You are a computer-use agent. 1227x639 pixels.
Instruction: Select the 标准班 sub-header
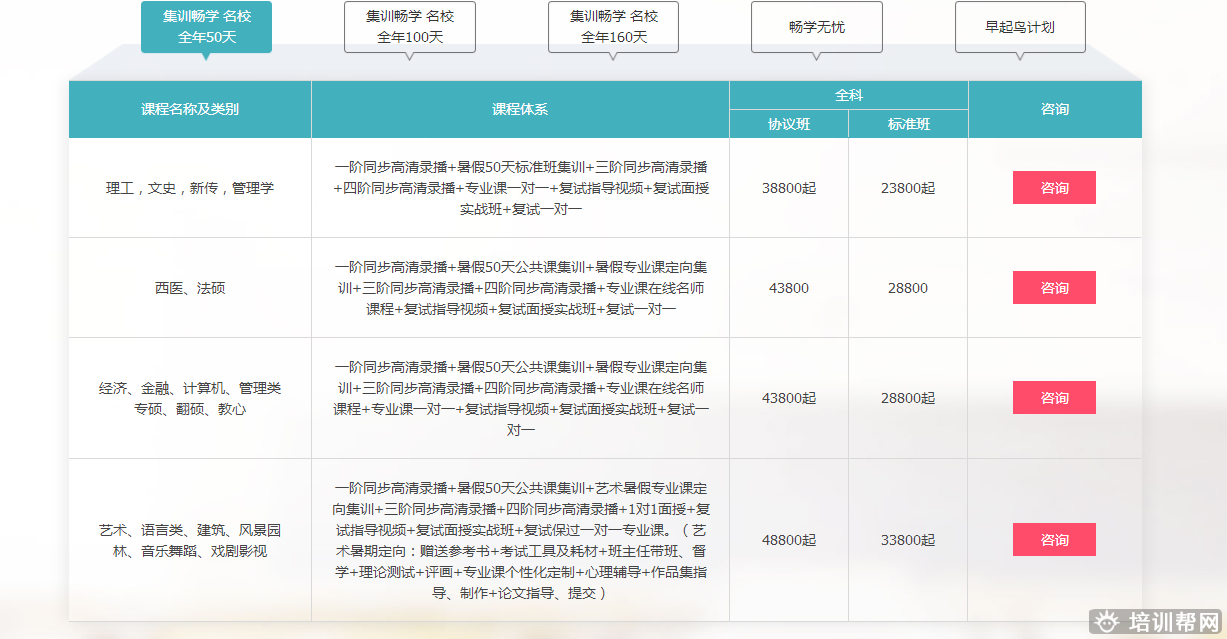click(908, 124)
